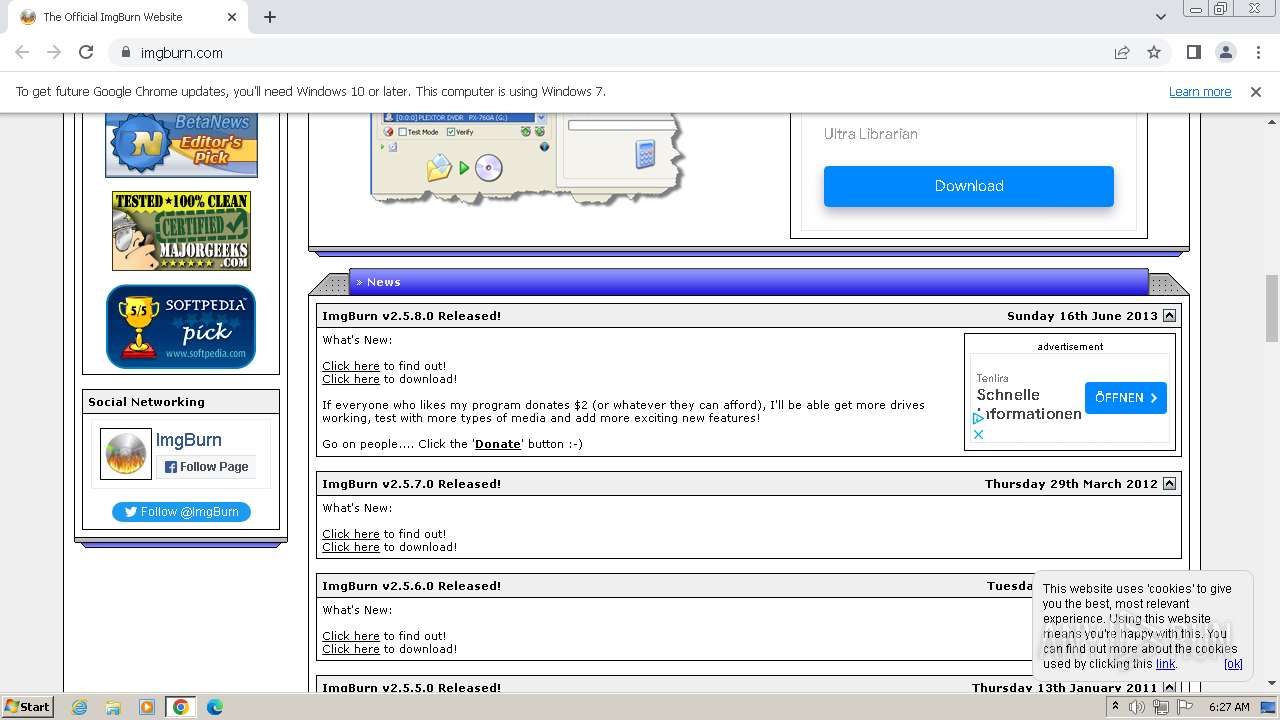Click the Donate link in the news

[x=498, y=444]
